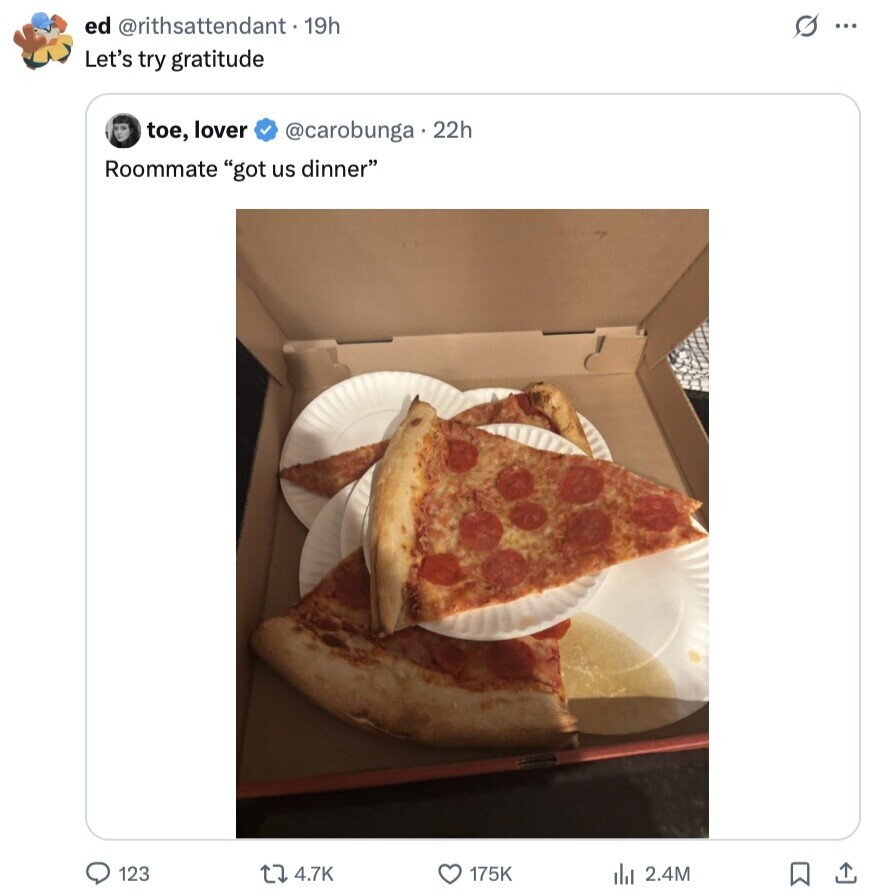Like the tweet with the heart icon
Viewport: 878px width, 896px height.
click(449, 873)
